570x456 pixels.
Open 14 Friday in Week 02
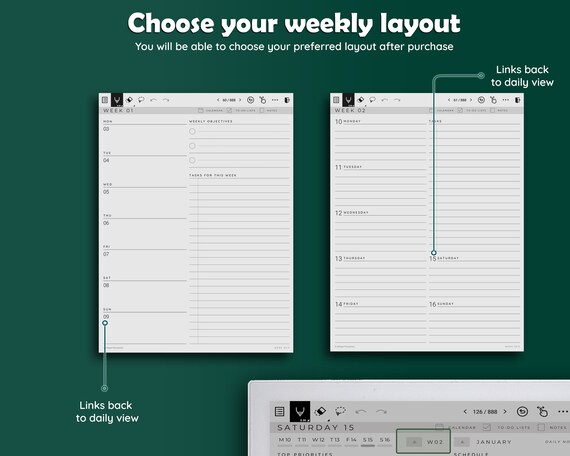click(x=346, y=304)
